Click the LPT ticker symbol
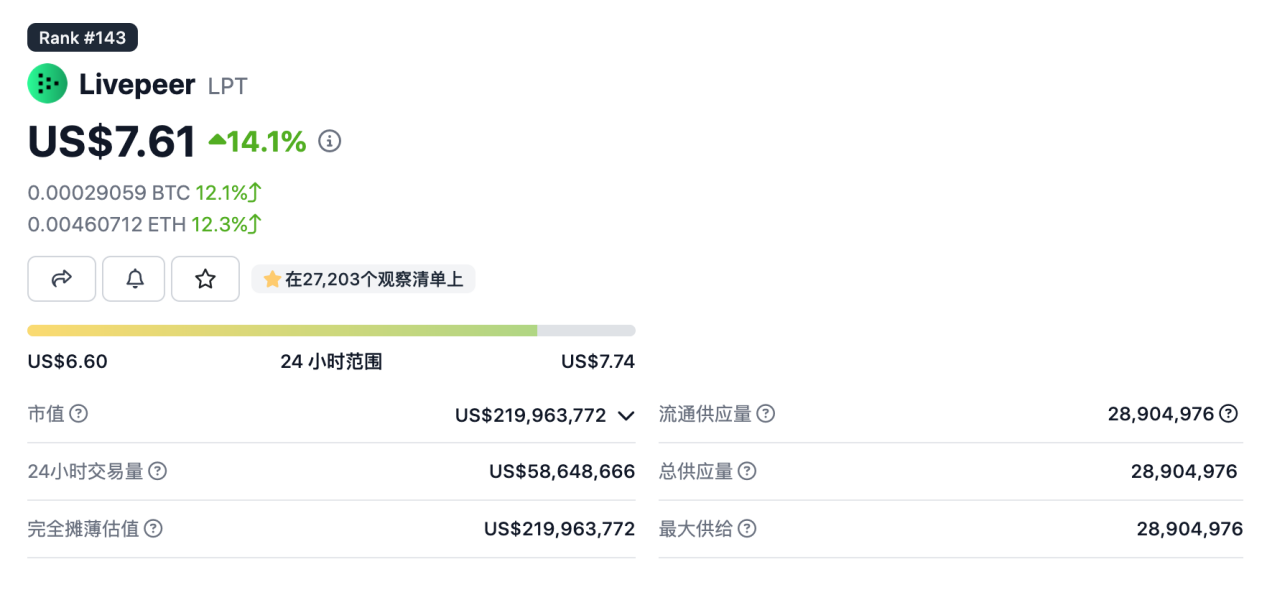The image size is (1267, 595). coord(227,86)
